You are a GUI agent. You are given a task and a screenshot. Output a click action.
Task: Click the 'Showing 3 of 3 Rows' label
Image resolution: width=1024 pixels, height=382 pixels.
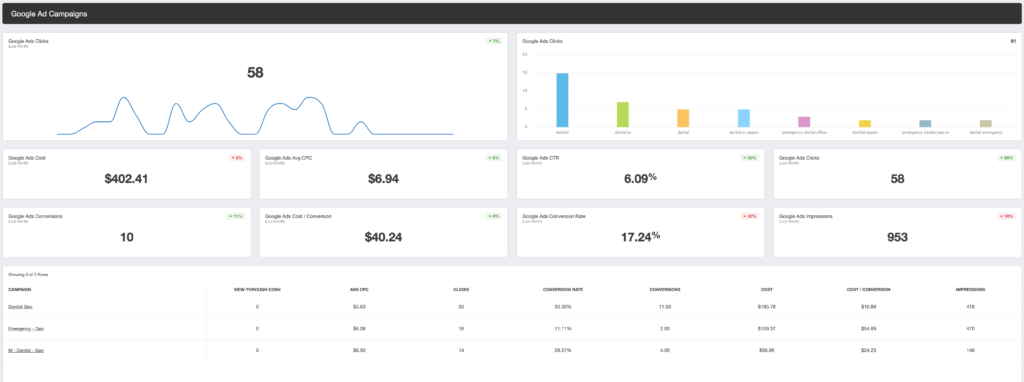click(x=28, y=274)
